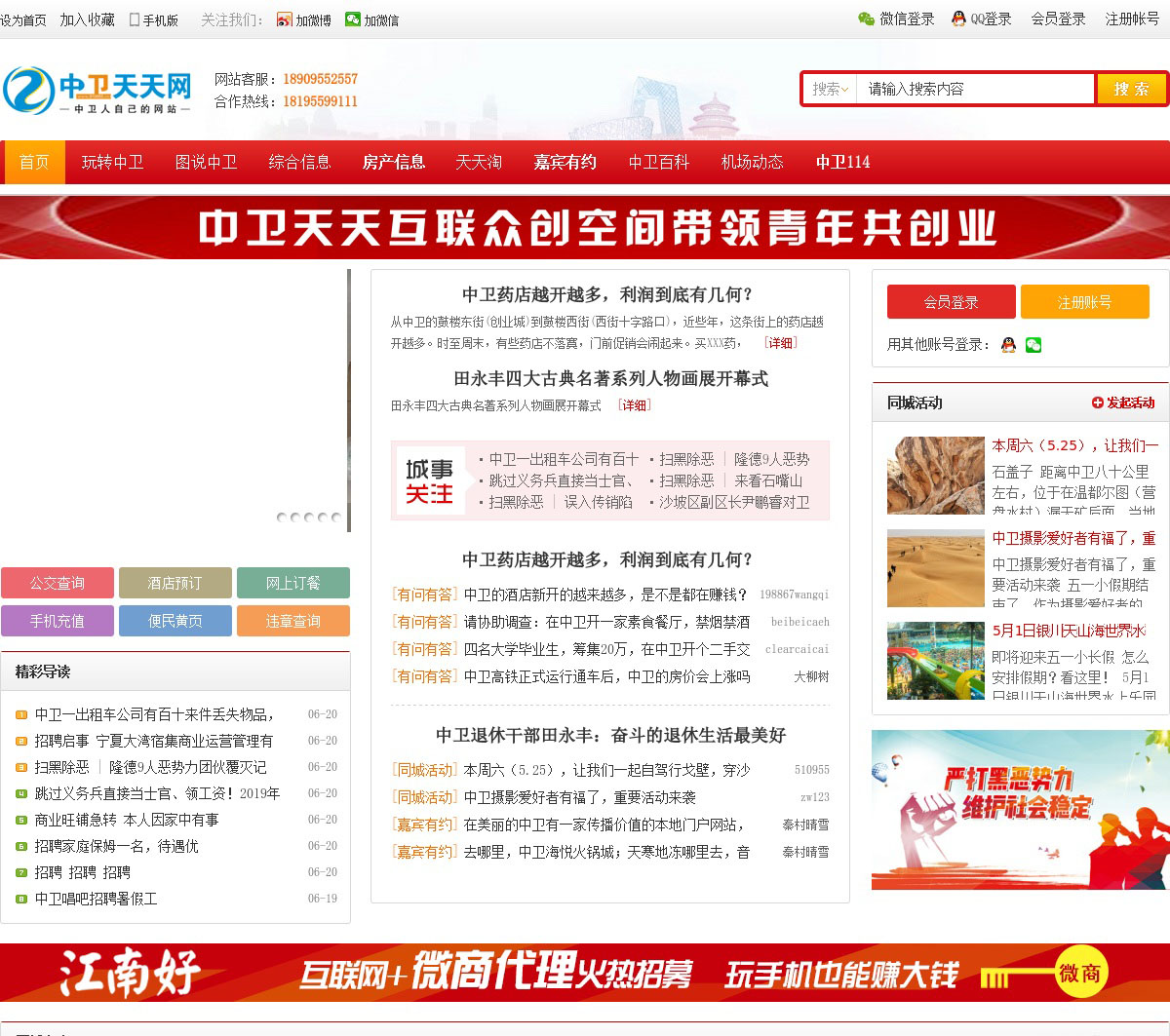This screenshot has height=1036, width=1170.
Task: Click the 酒店预订 button
Action: pyautogui.click(x=175, y=583)
